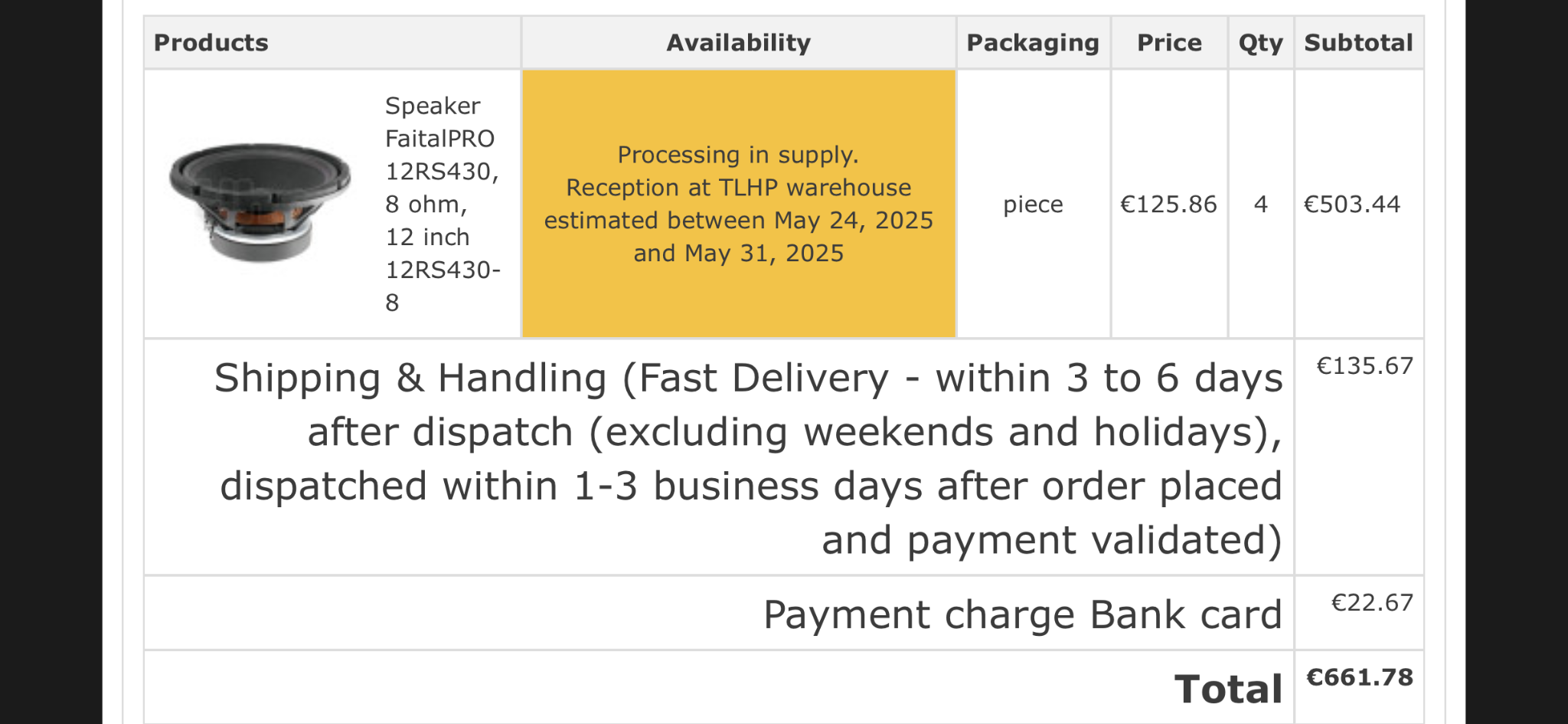Click the quantity value 4
The image size is (1568, 724).
click(x=1260, y=205)
